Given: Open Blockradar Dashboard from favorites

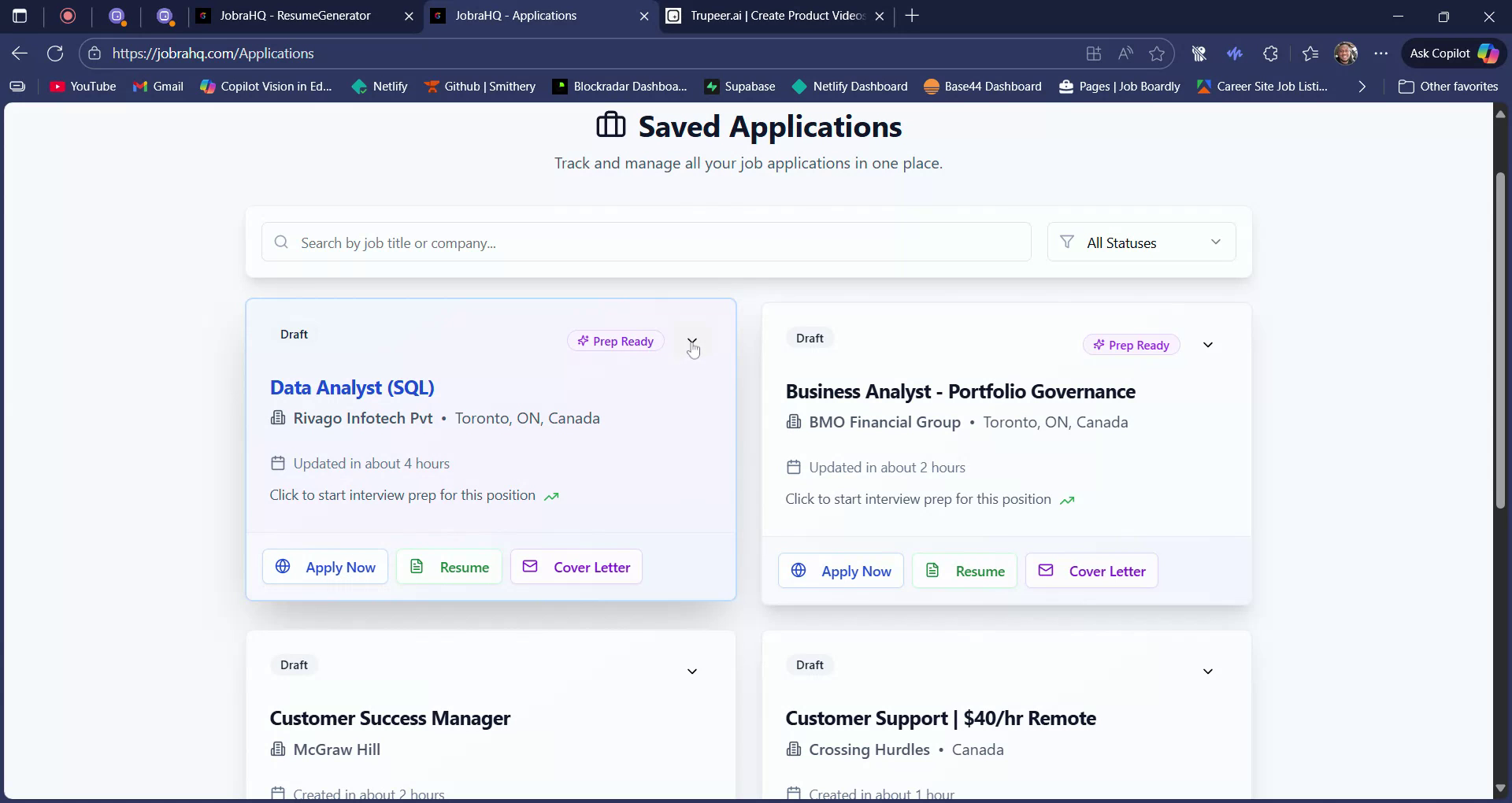Looking at the screenshot, I should [619, 87].
